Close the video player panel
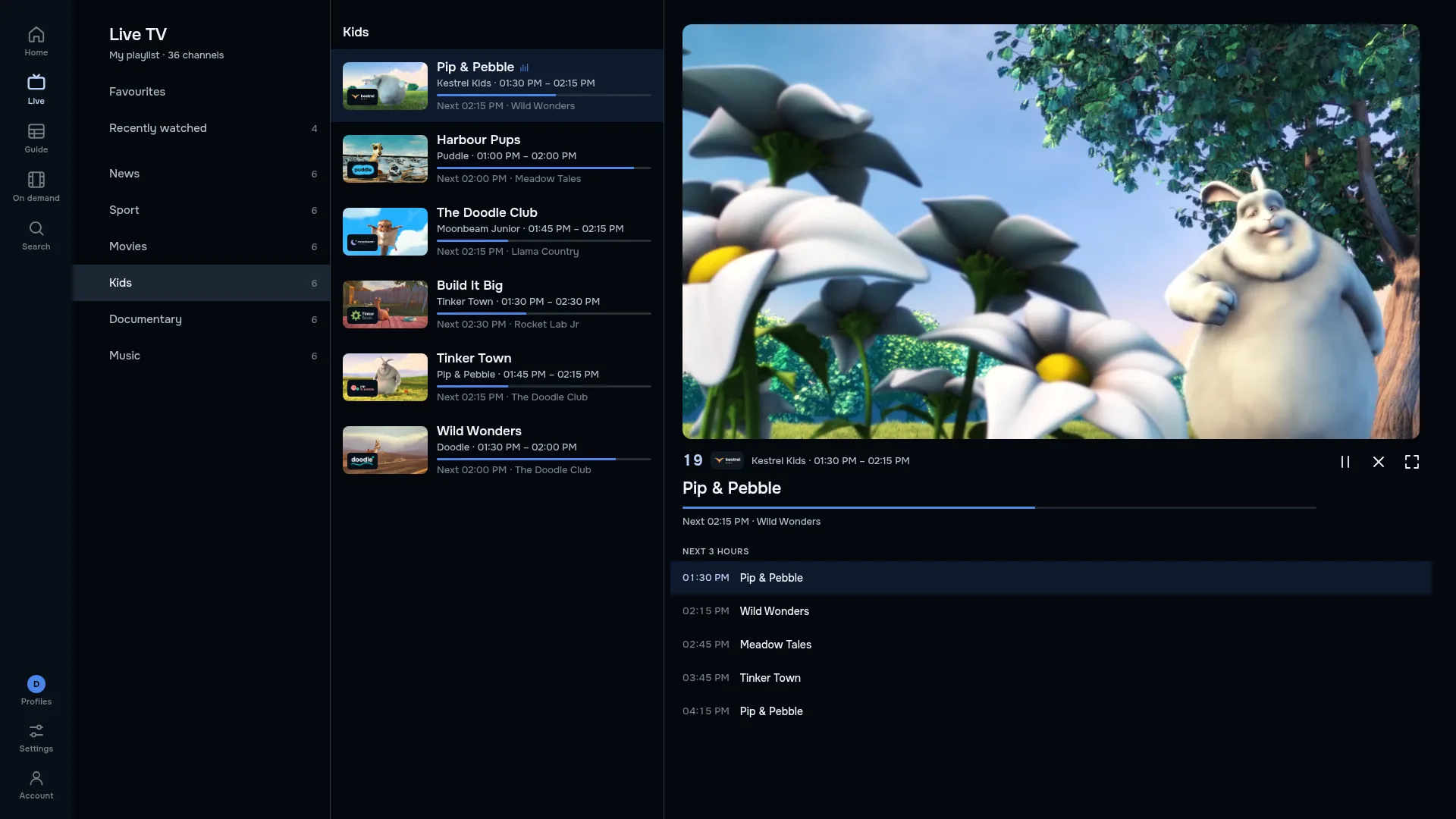 1378,462
